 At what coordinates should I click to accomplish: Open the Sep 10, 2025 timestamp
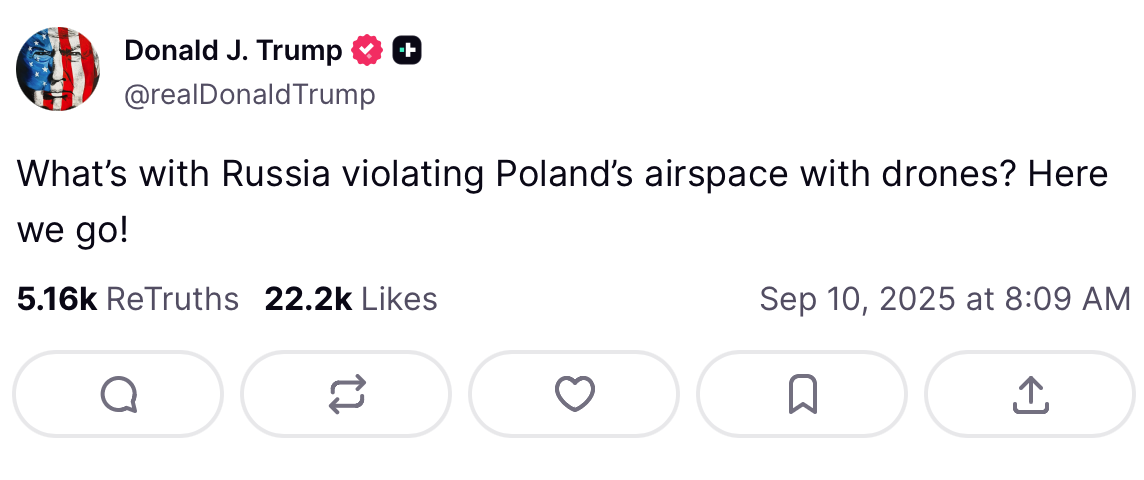coord(945,299)
